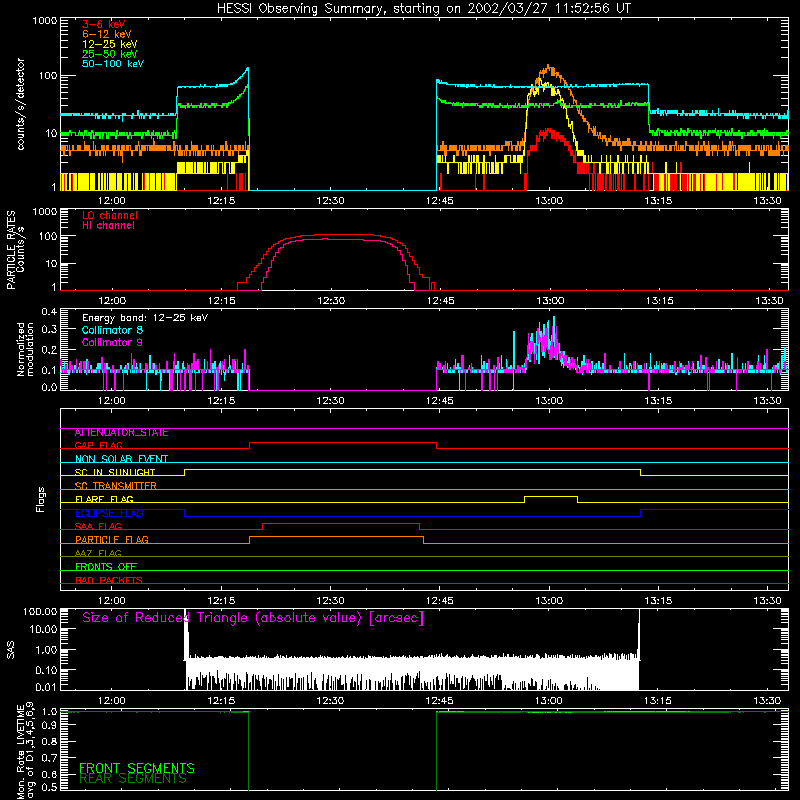The image size is (800, 800).
Task: Click the raised SC_IN_SUNLIGHT segment
Action: click(412, 469)
